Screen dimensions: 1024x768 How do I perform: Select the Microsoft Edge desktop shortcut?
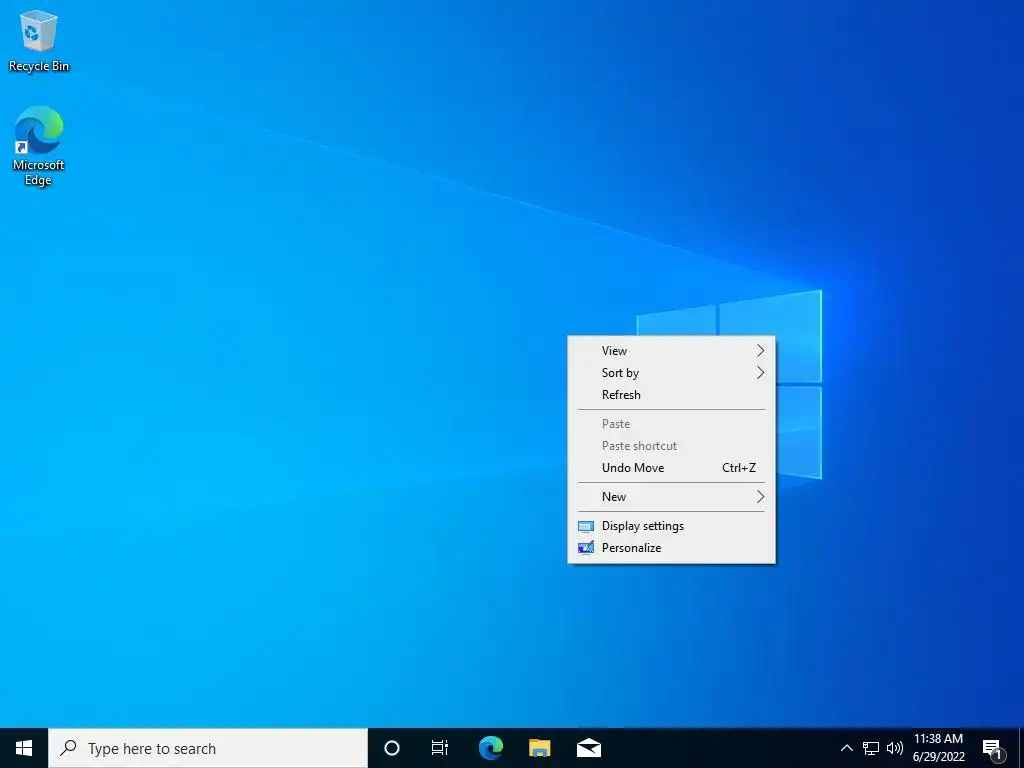[x=39, y=146]
